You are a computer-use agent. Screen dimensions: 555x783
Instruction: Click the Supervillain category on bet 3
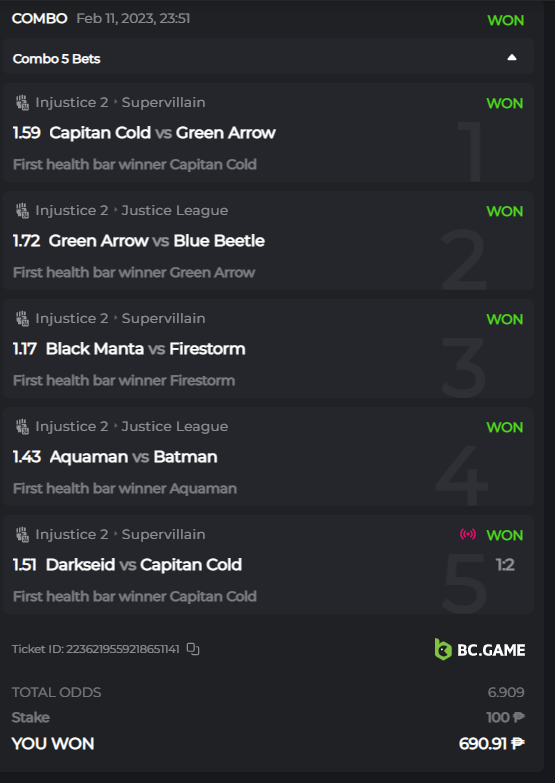163,318
